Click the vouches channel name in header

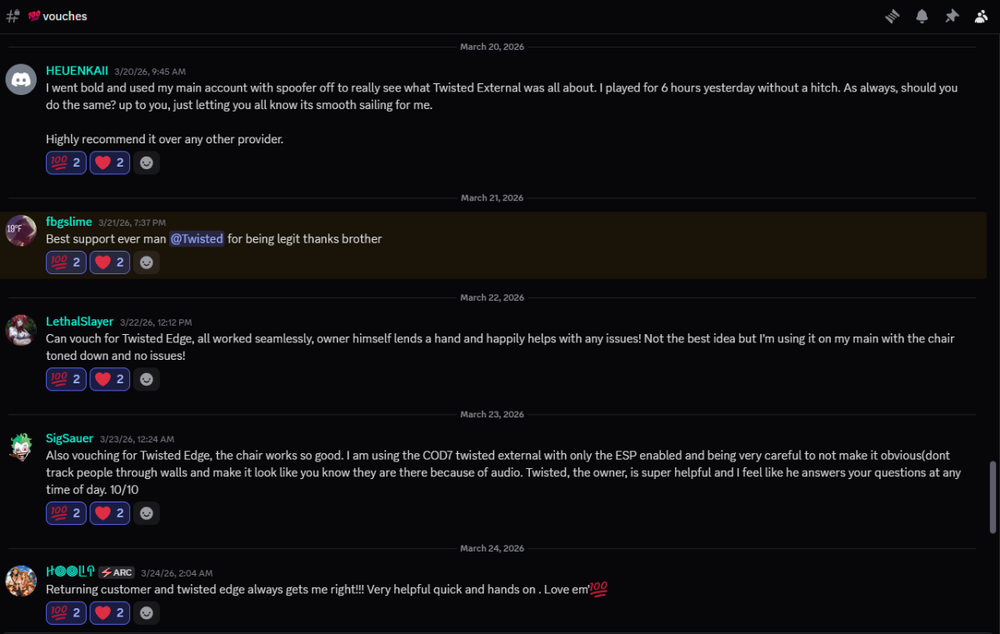pyautogui.click(x=64, y=16)
